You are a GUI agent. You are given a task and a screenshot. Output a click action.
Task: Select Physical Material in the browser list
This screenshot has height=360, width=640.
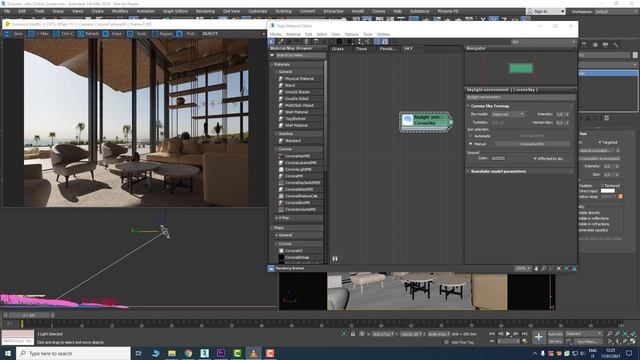tap(299, 78)
